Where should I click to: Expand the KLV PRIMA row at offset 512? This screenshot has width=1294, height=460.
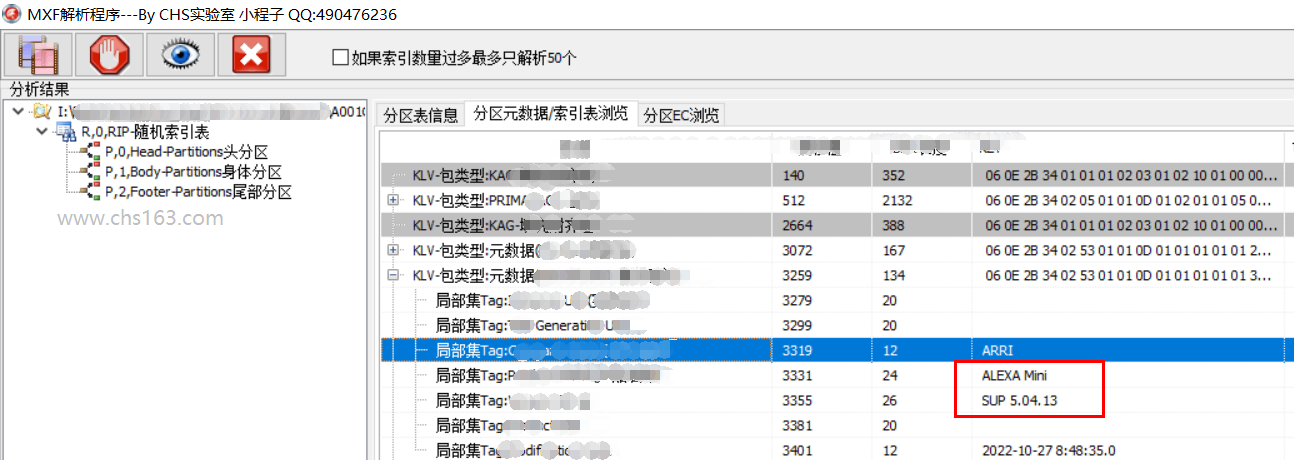[394, 200]
